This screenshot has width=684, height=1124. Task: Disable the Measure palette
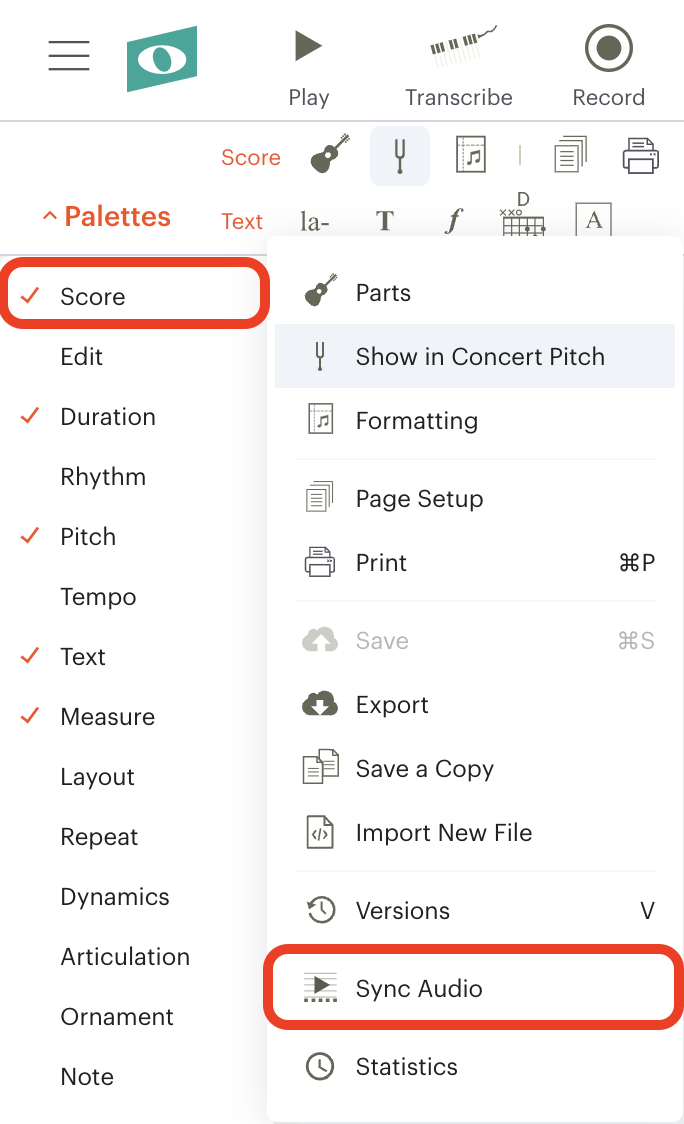(x=107, y=717)
